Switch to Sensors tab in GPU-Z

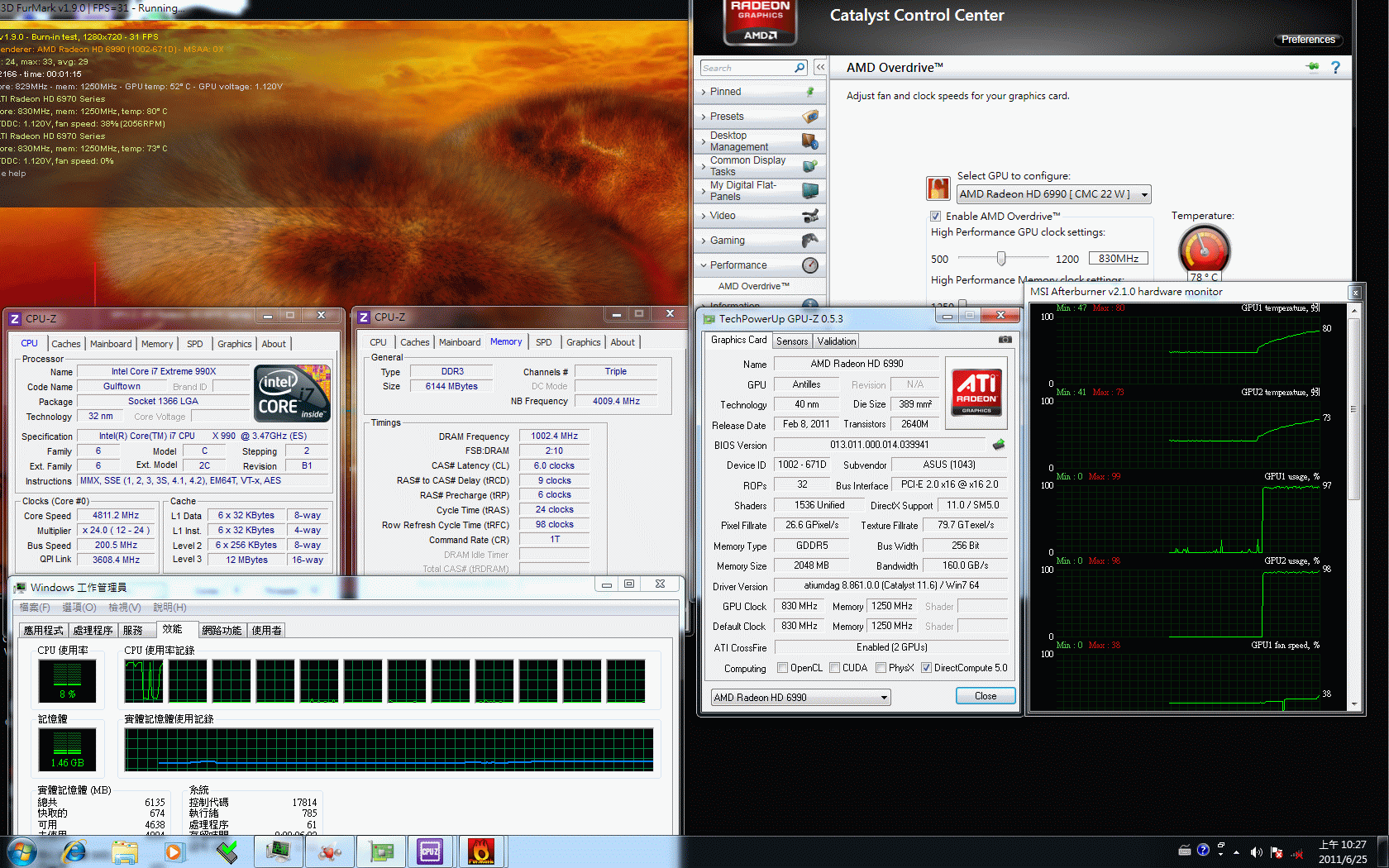[792, 341]
